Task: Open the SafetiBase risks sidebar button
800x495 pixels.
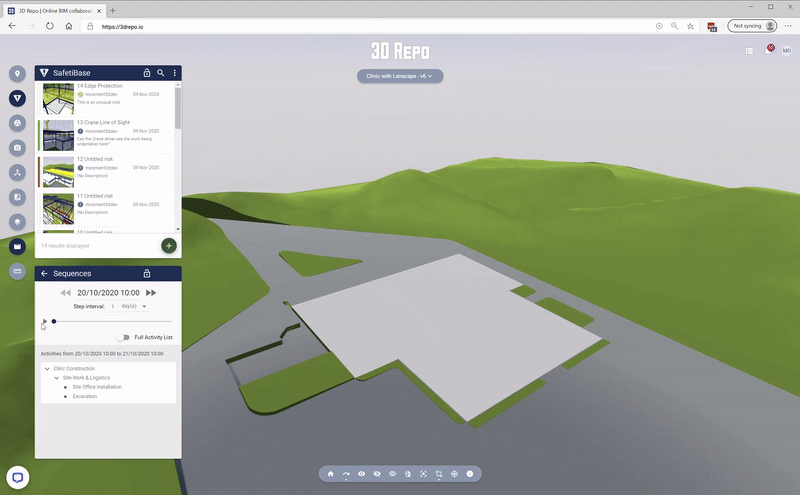Action: coord(17,98)
